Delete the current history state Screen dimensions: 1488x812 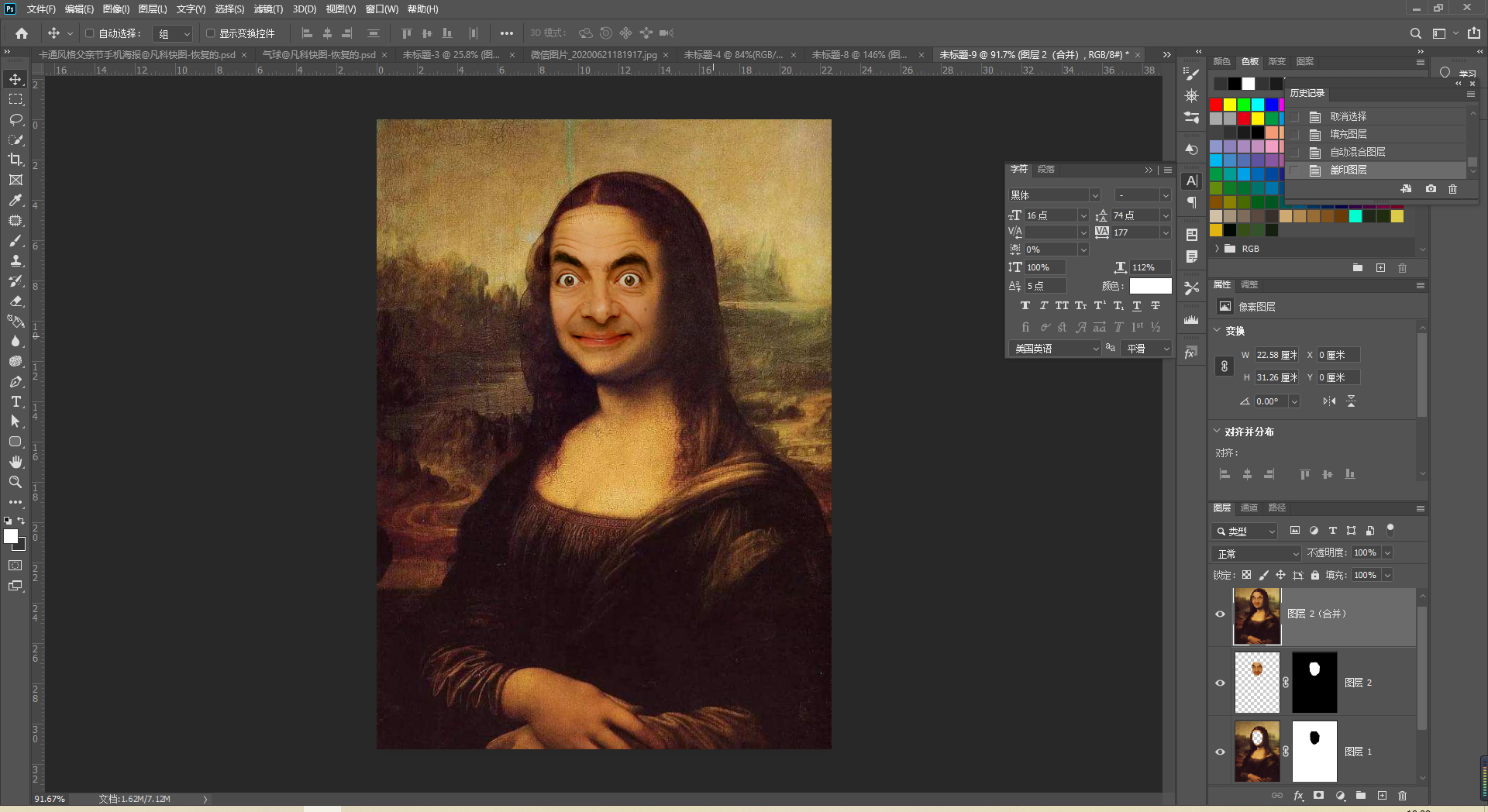[1453, 189]
